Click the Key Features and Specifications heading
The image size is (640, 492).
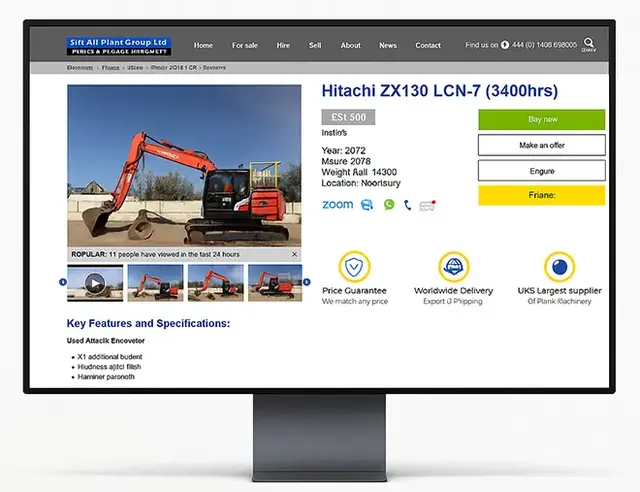pos(148,323)
